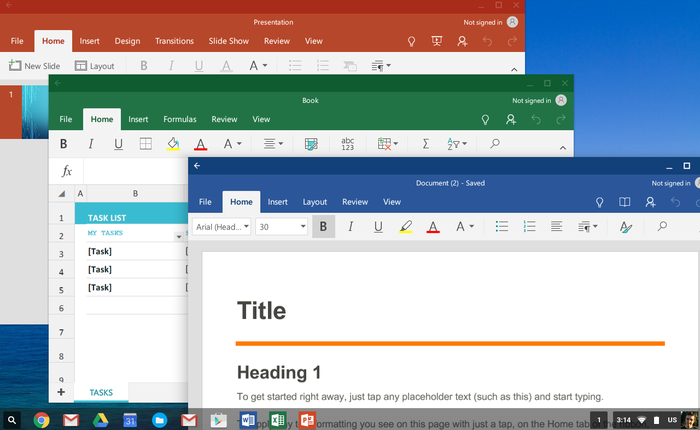
Task: Toggle Underline in the PowerPoint ribbon
Action: 199,66
